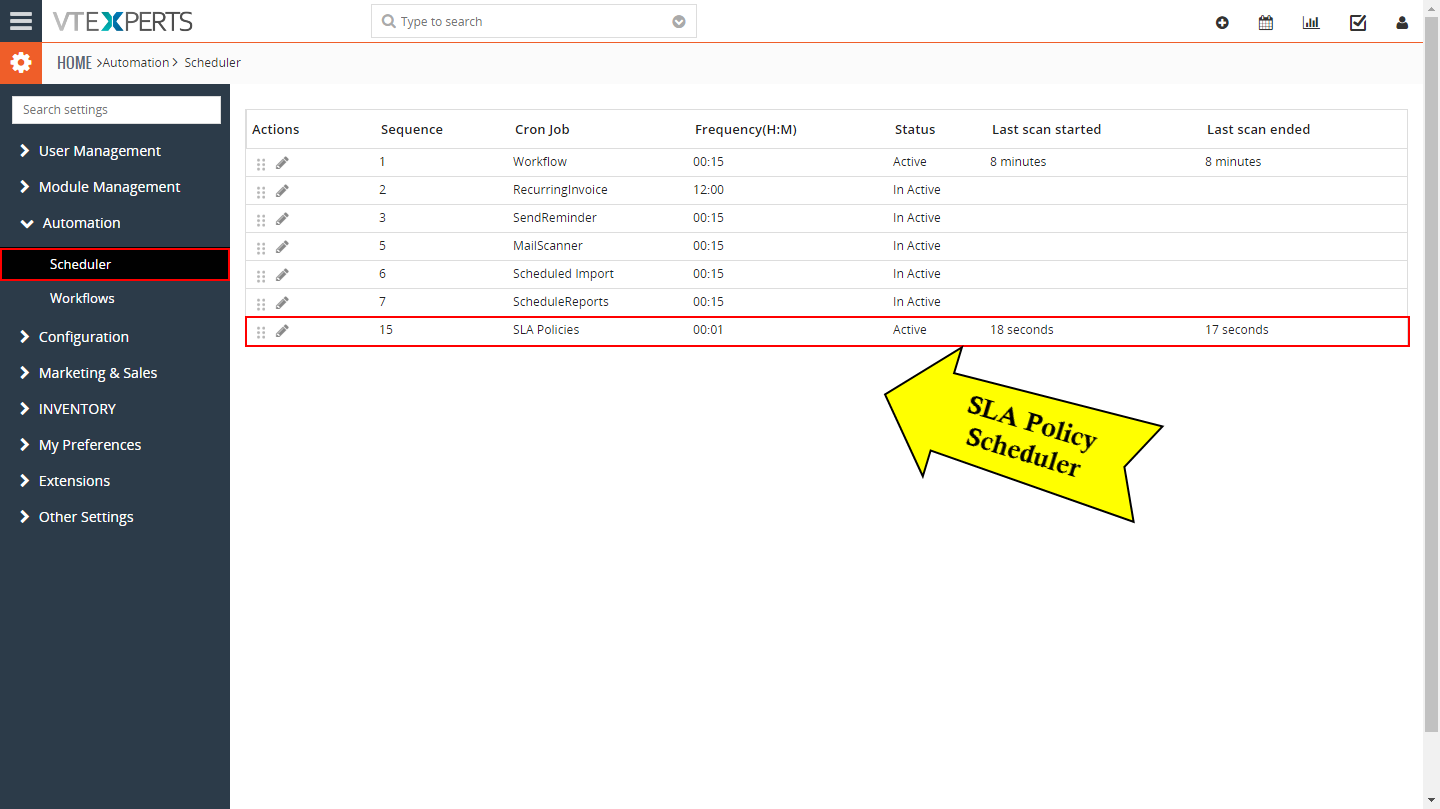The width and height of the screenshot is (1440, 809).
Task: Grab the Workflow row drag handle
Action: click(x=261, y=164)
